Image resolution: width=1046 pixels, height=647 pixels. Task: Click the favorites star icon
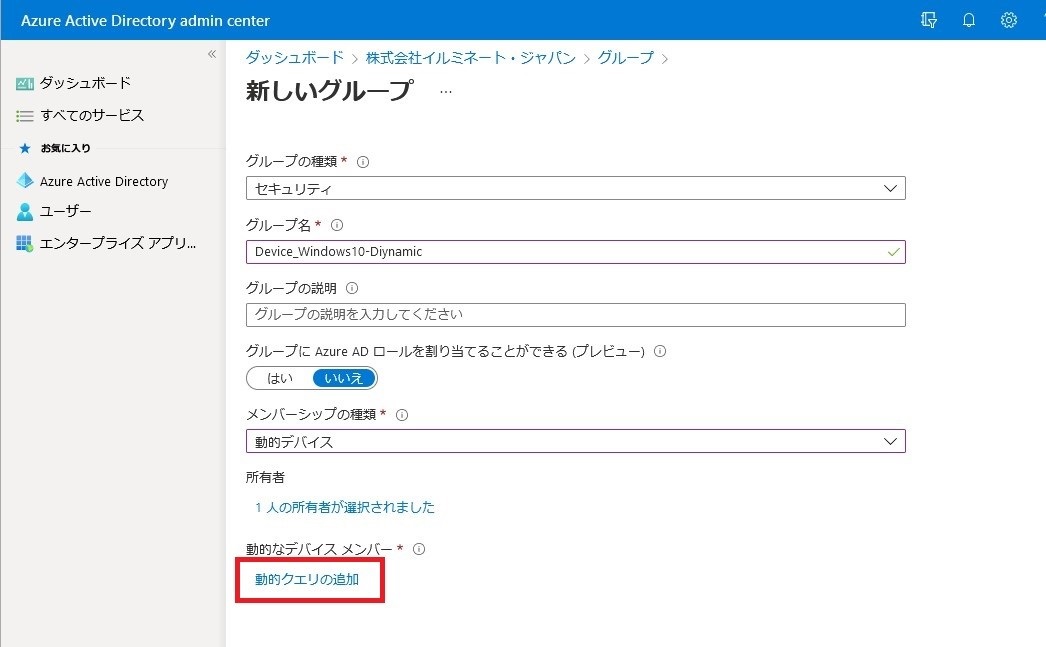pyautogui.click(x=25, y=148)
